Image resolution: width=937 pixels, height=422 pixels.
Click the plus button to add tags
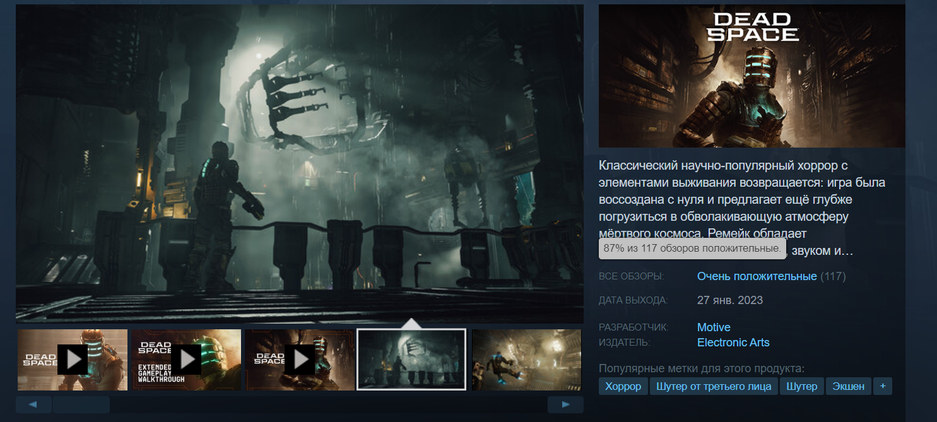click(883, 386)
